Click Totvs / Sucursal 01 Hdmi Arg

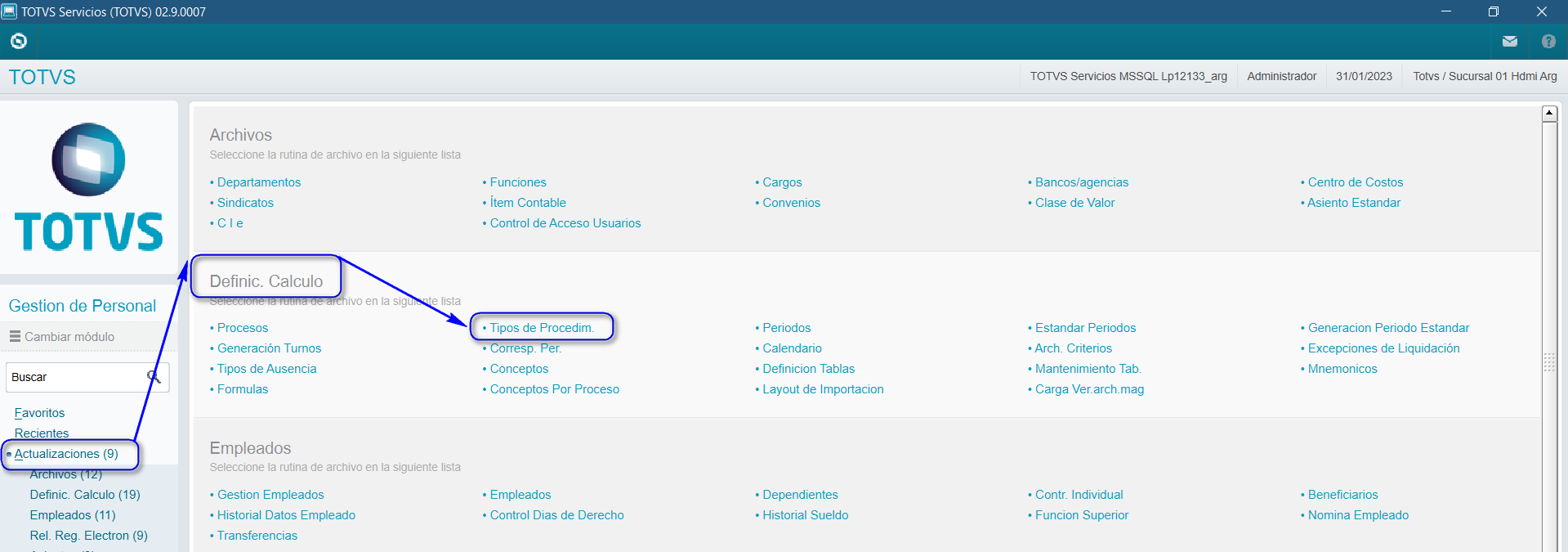1485,76
